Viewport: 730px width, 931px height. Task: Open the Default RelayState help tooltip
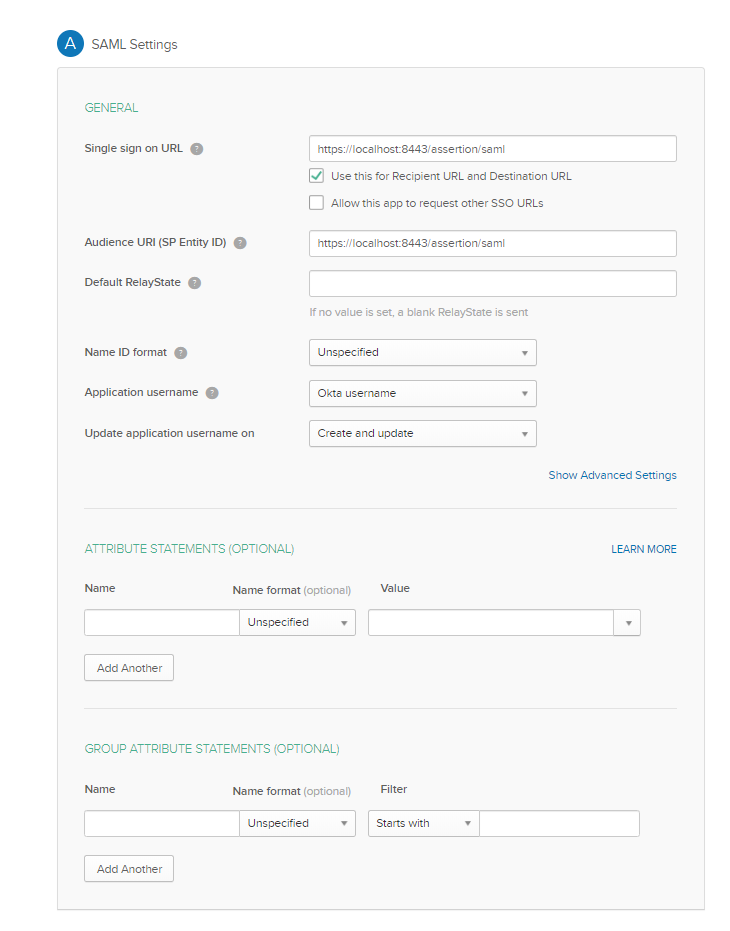click(195, 283)
